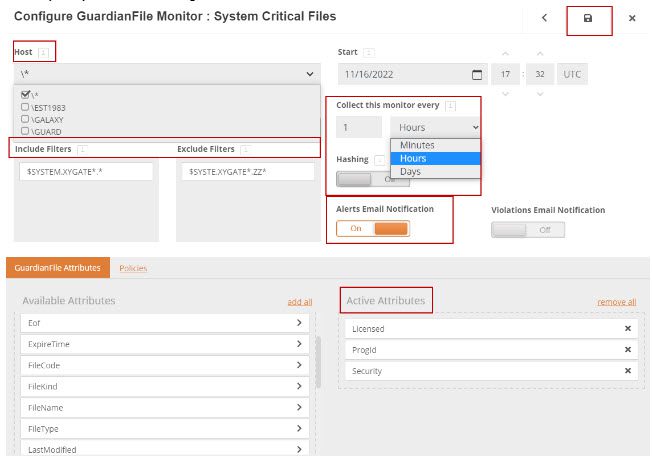Remove Licensed from Active Attributes
Viewport: 652px width, 456px height.
(x=628, y=328)
